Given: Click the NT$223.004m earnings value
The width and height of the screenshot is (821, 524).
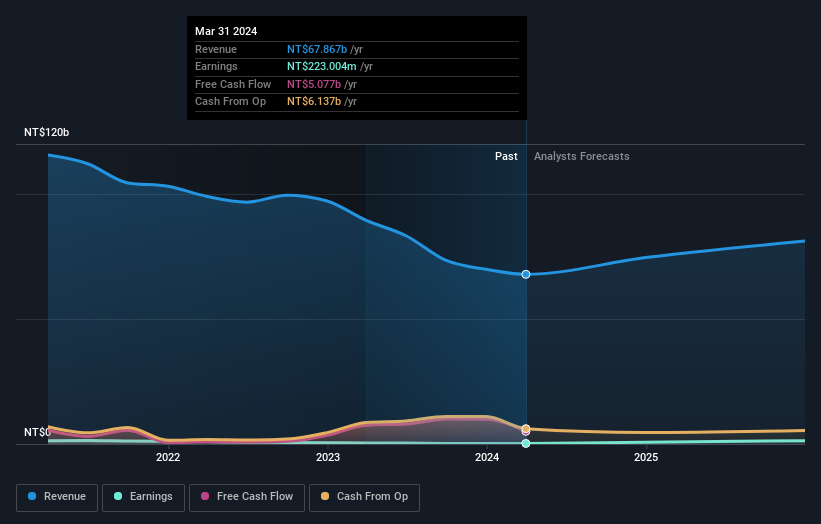Looking at the screenshot, I should pyautogui.click(x=321, y=66).
